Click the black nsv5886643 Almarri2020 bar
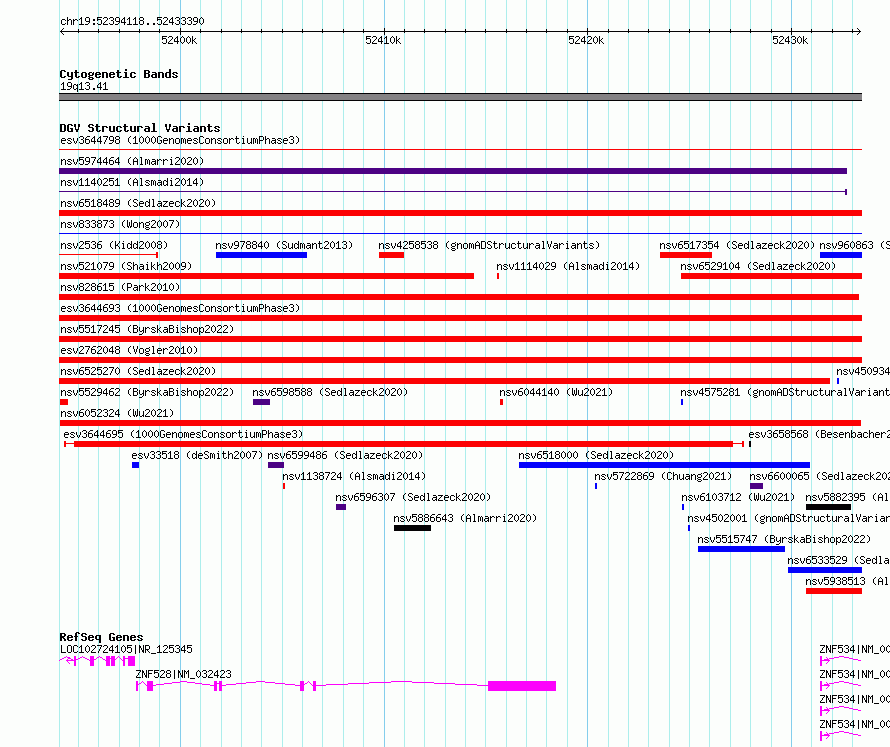 point(412,528)
